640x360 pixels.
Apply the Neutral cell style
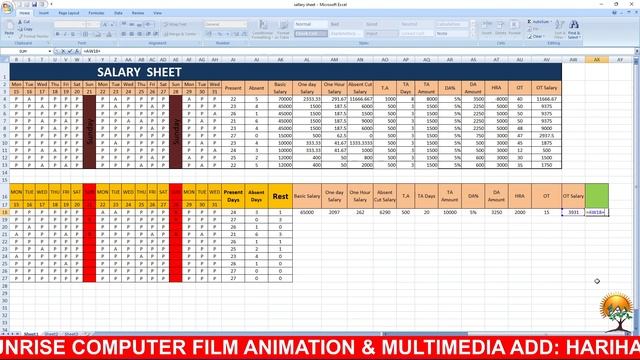click(x=416, y=24)
